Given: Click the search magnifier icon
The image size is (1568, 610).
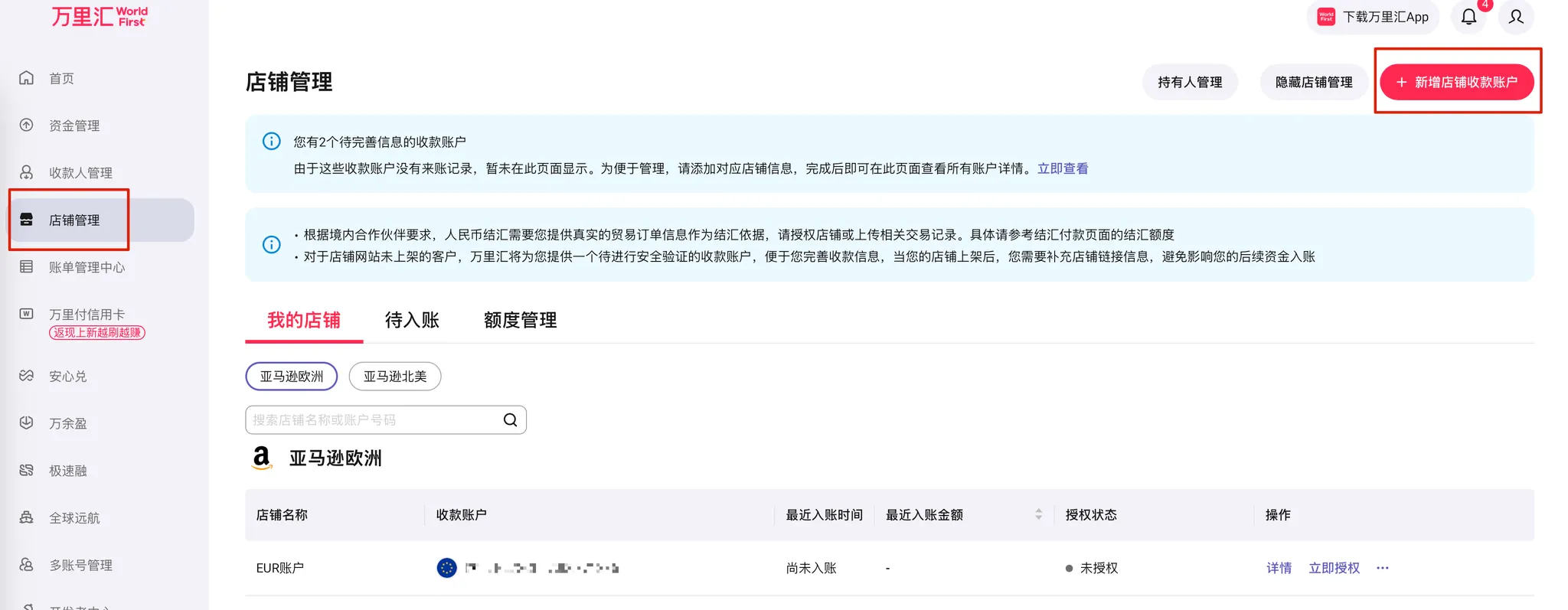Looking at the screenshot, I should pos(510,420).
